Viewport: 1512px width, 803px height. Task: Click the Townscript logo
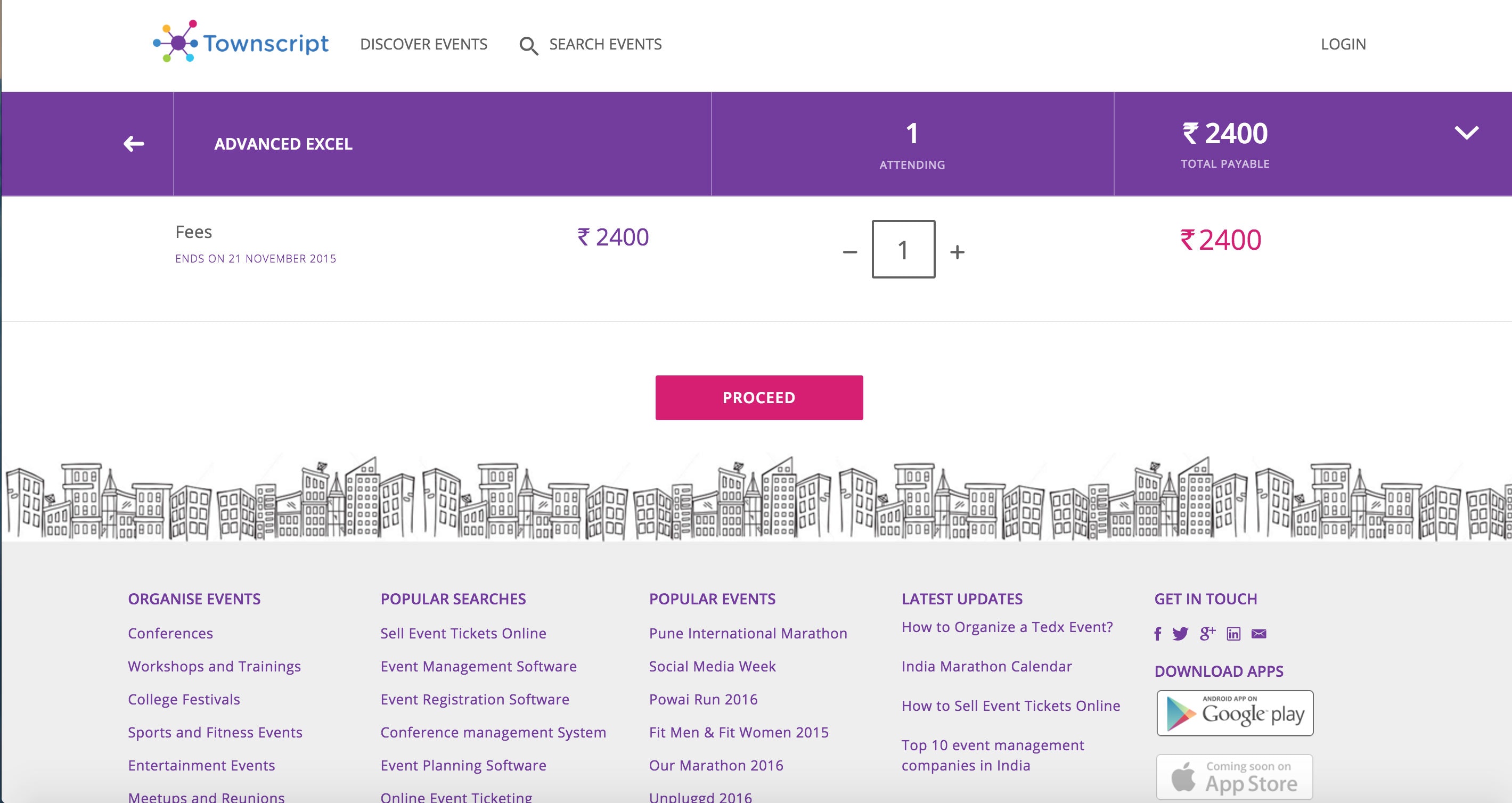[x=241, y=42]
